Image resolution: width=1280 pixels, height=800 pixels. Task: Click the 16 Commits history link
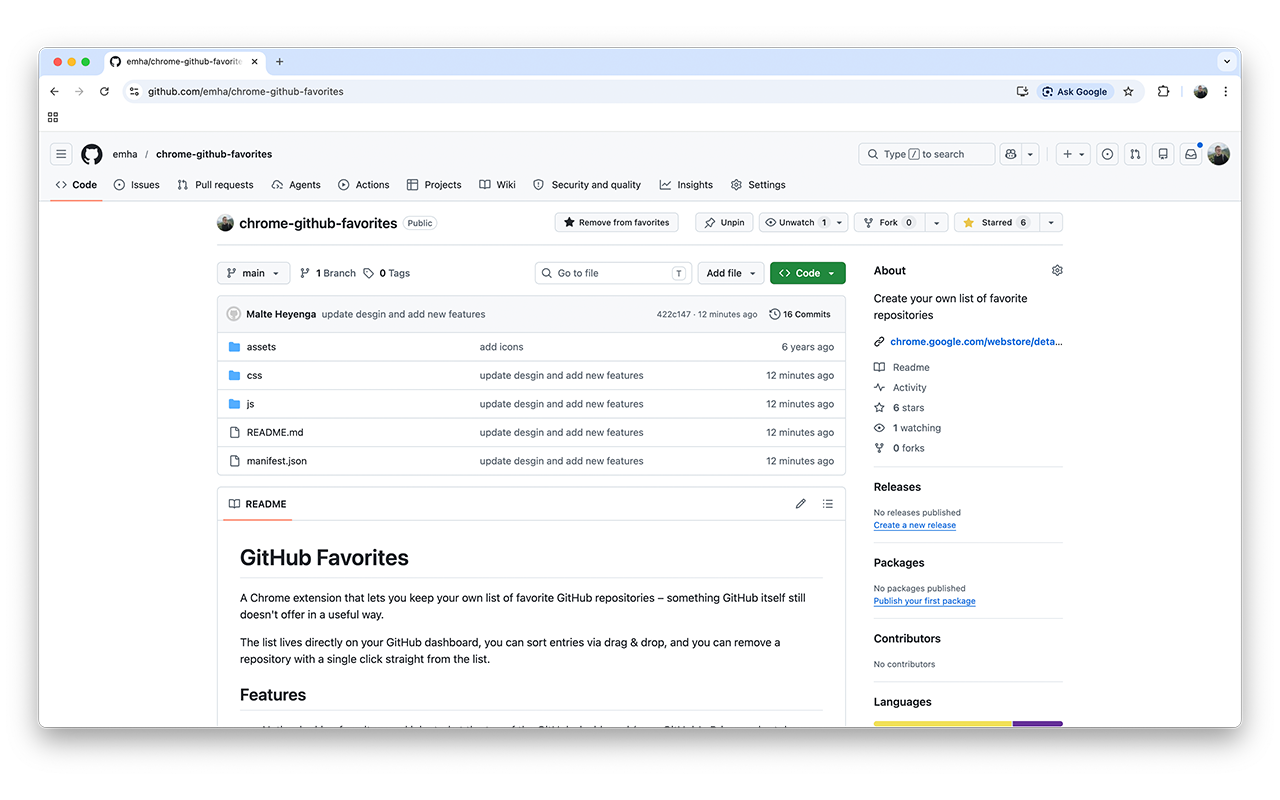800,314
